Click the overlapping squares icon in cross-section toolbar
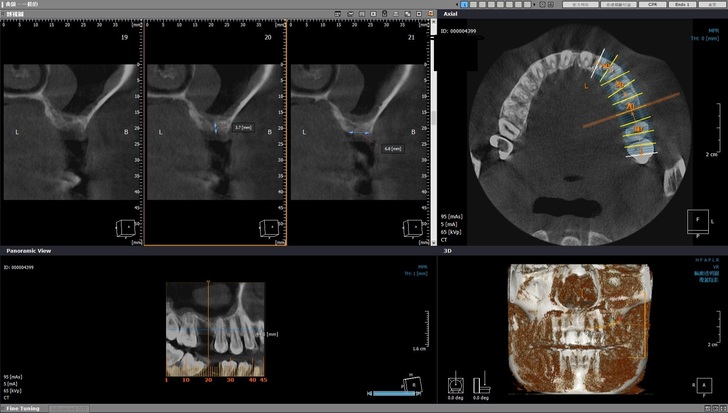The height and width of the screenshot is (413, 728). point(407,14)
